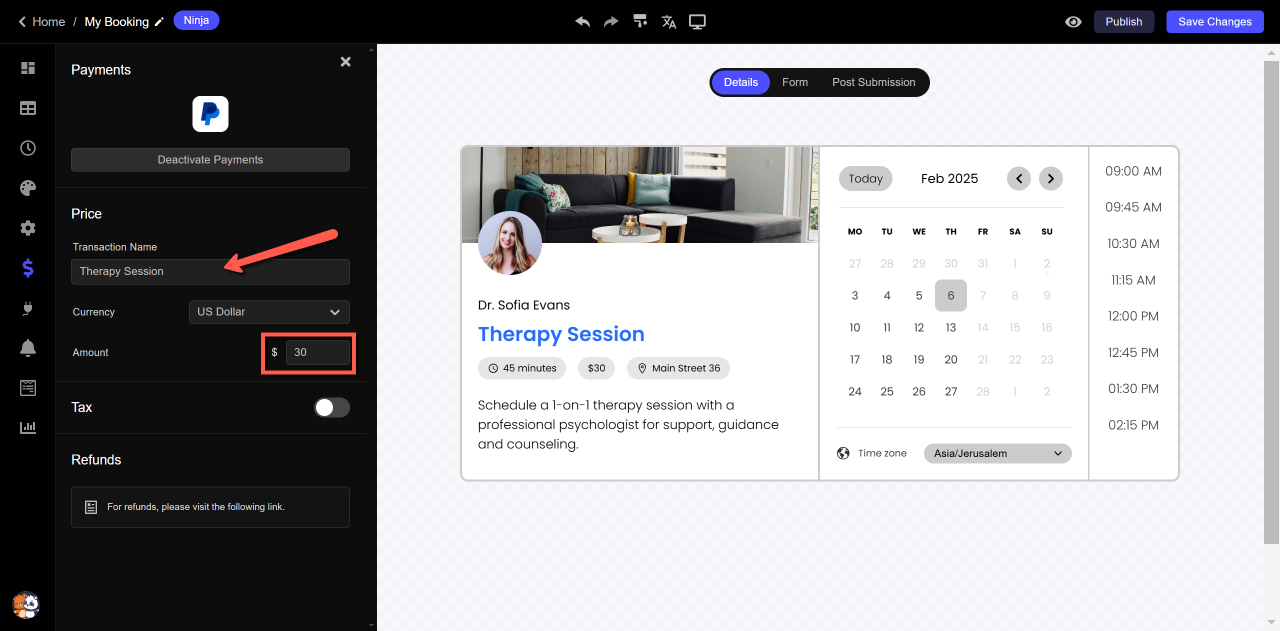Open the integrations plug sidebar icon

[x=28, y=308]
